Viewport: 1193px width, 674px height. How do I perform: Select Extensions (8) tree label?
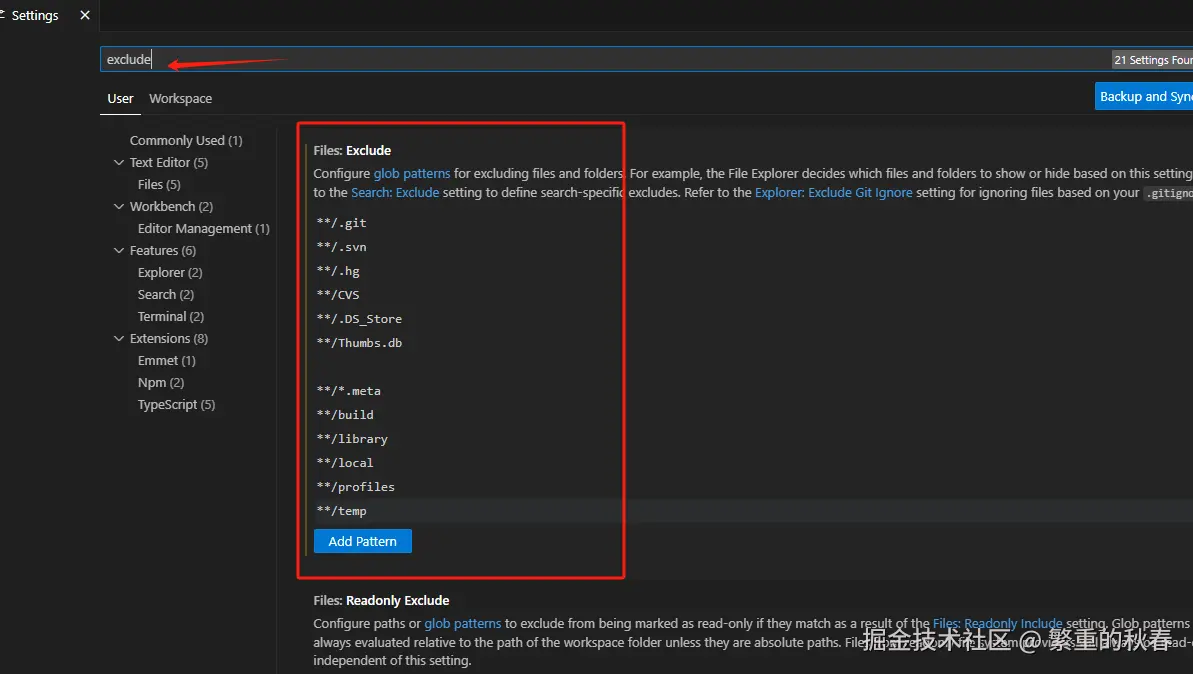[x=168, y=339]
